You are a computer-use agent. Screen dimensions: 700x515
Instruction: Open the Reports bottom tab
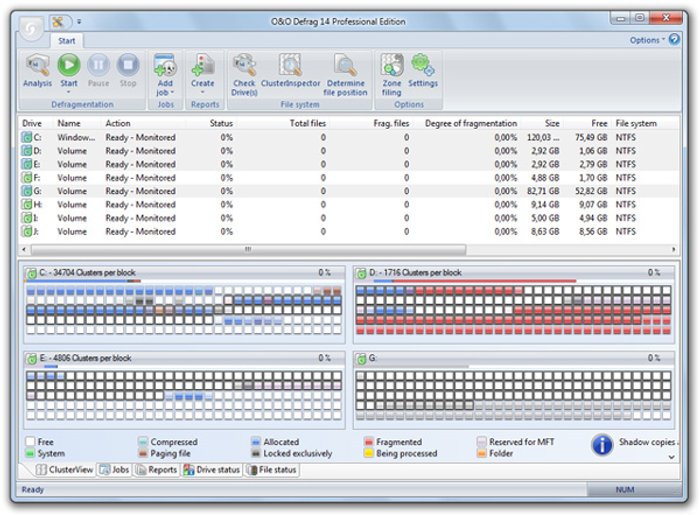pyautogui.click(x=157, y=469)
